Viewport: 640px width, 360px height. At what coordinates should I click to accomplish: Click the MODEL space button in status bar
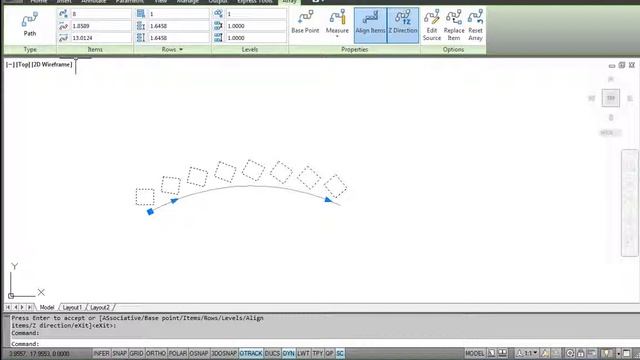coord(475,353)
